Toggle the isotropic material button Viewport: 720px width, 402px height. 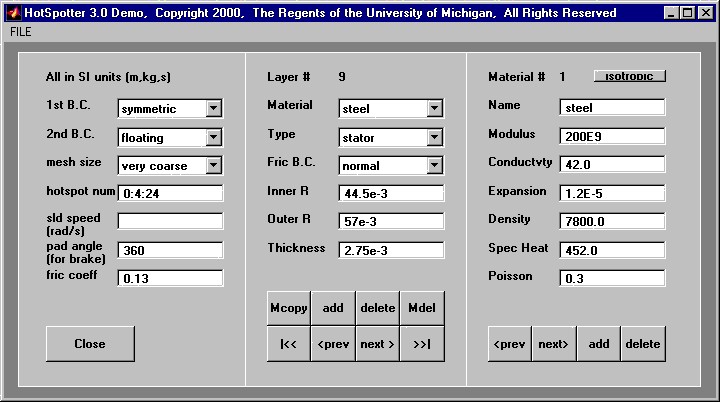pos(629,76)
